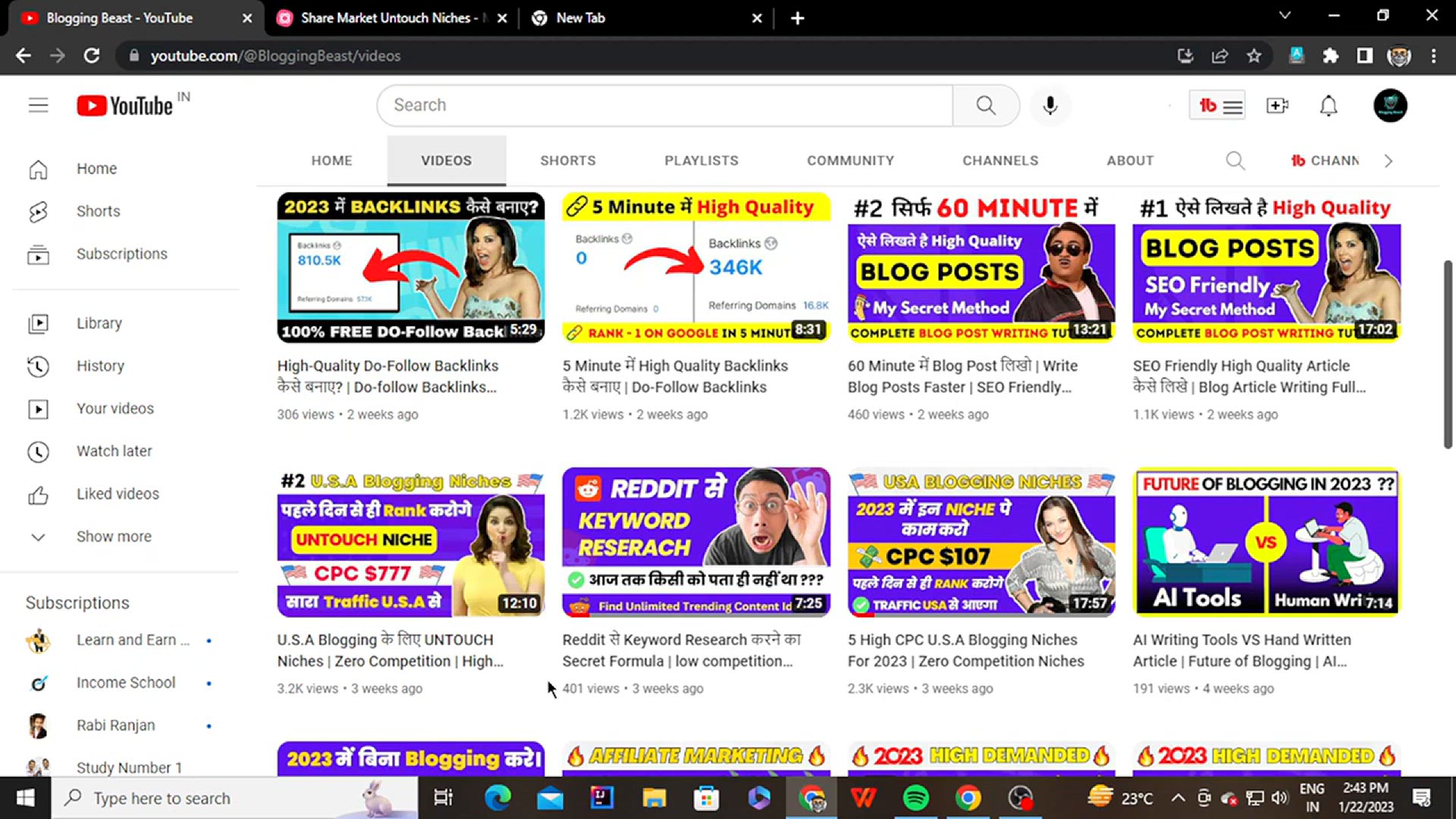
Task: Open Income School subscription channel
Action: [125, 683]
